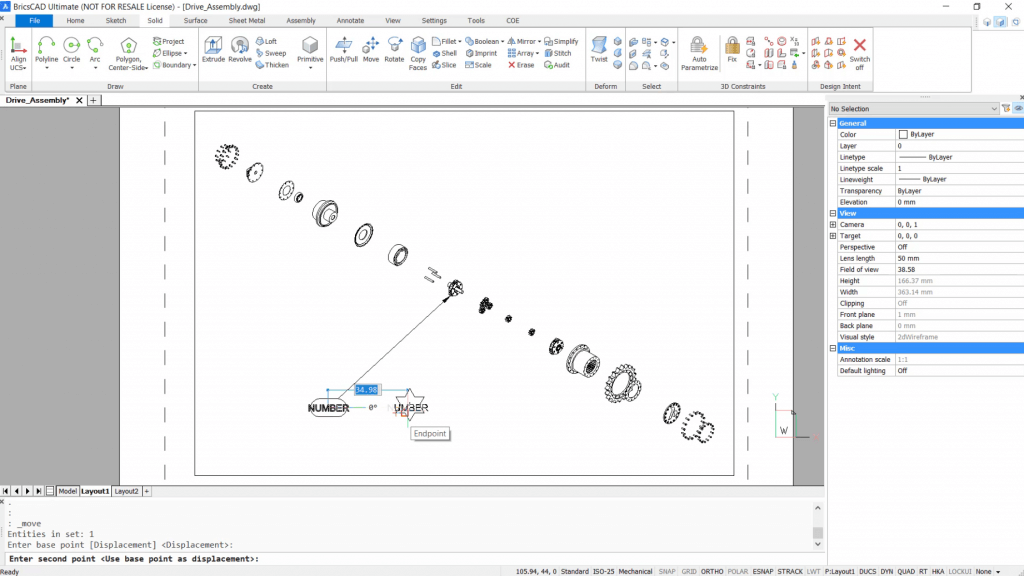This screenshot has width=1024, height=576.
Task: Switch to the Model tab
Action: click(67, 491)
